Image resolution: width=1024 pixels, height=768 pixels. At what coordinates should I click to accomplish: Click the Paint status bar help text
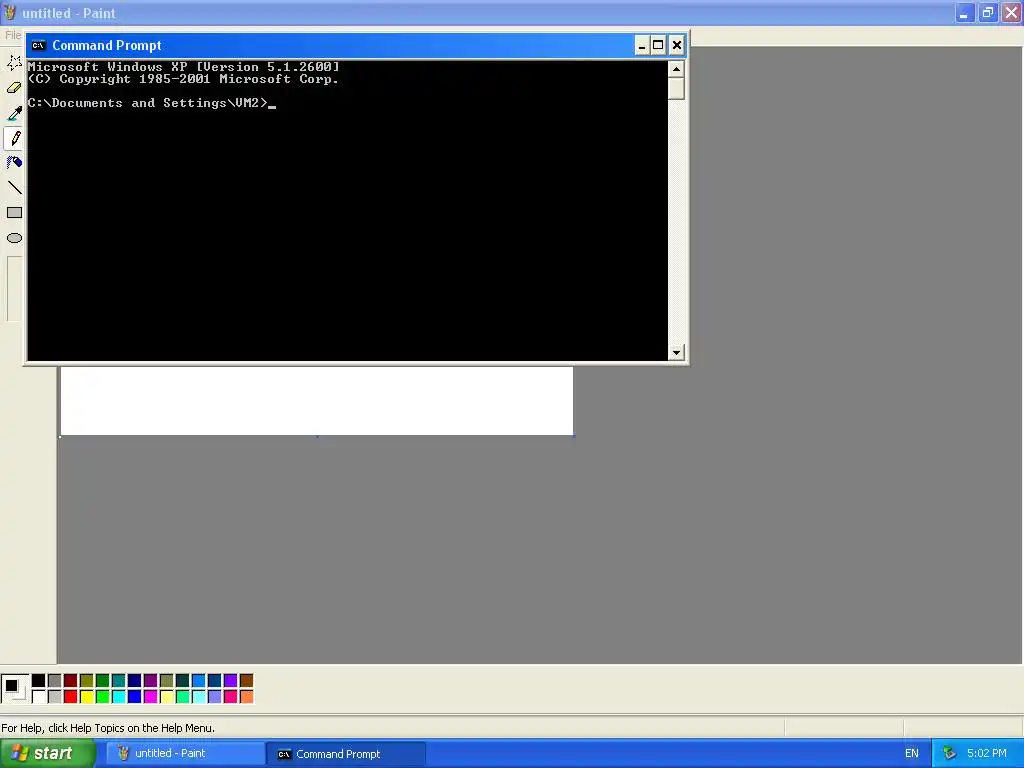click(x=108, y=728)
